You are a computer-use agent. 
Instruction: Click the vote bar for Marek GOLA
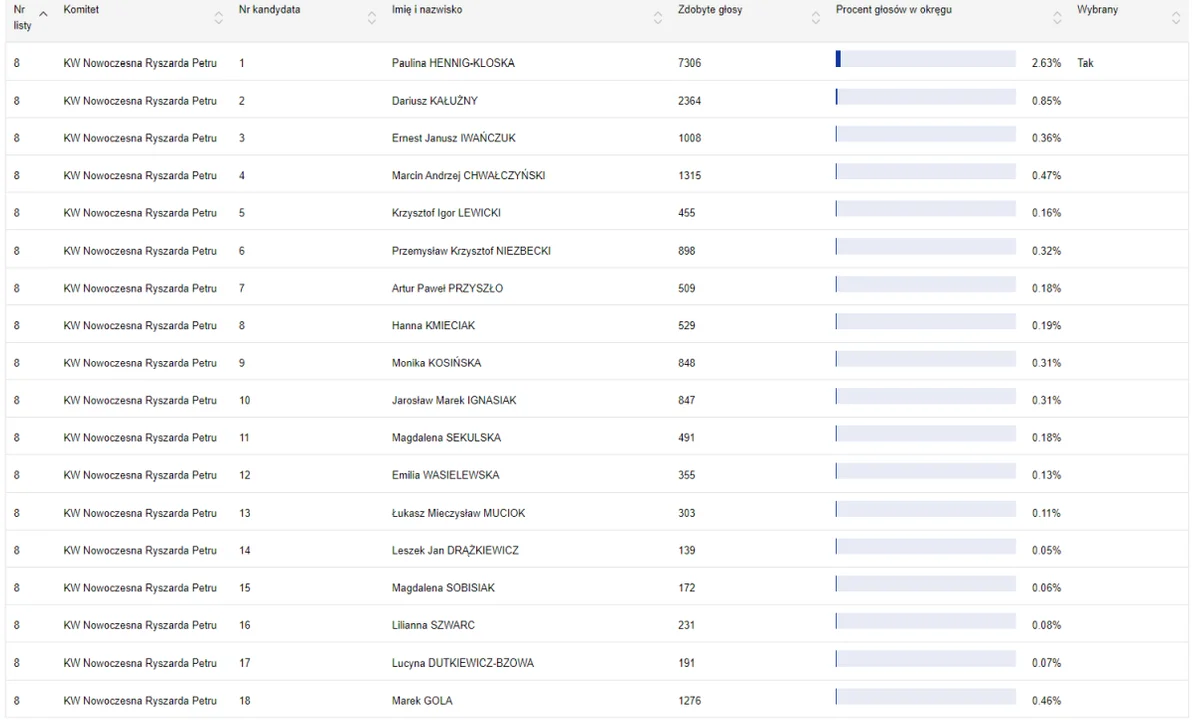click(x=925, y=696)
